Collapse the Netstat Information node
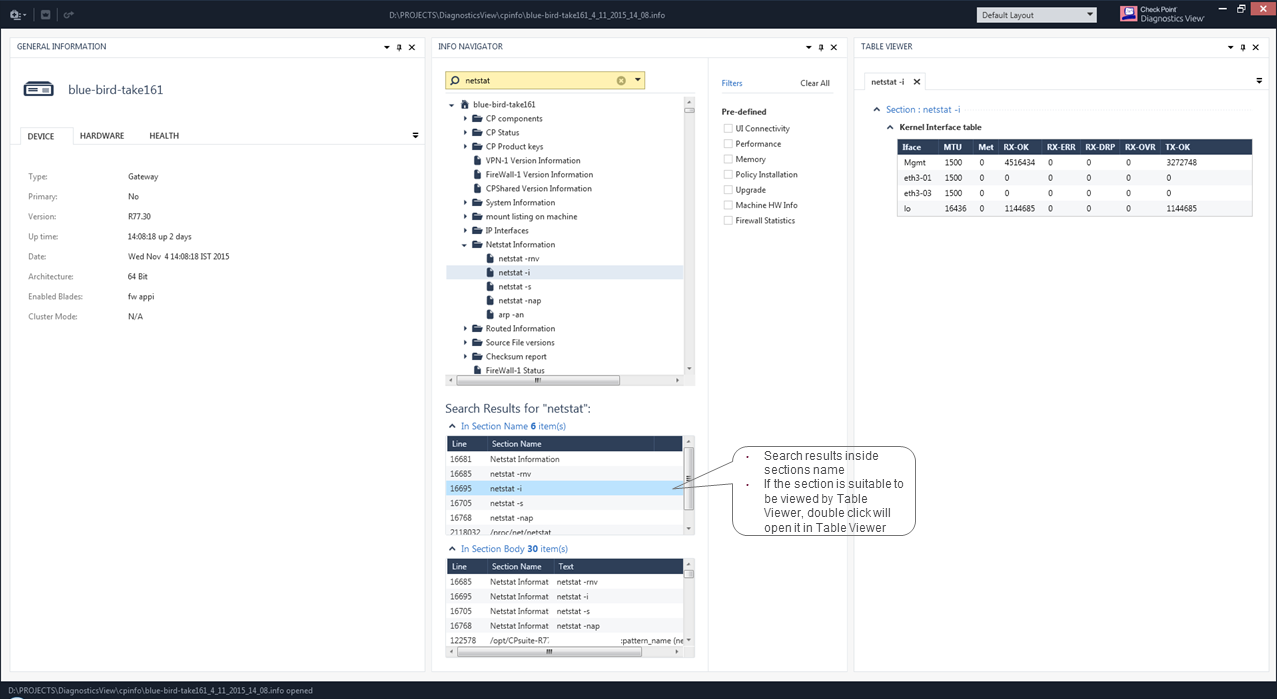Screen dimensions: 1277x699 click(465, 245)
